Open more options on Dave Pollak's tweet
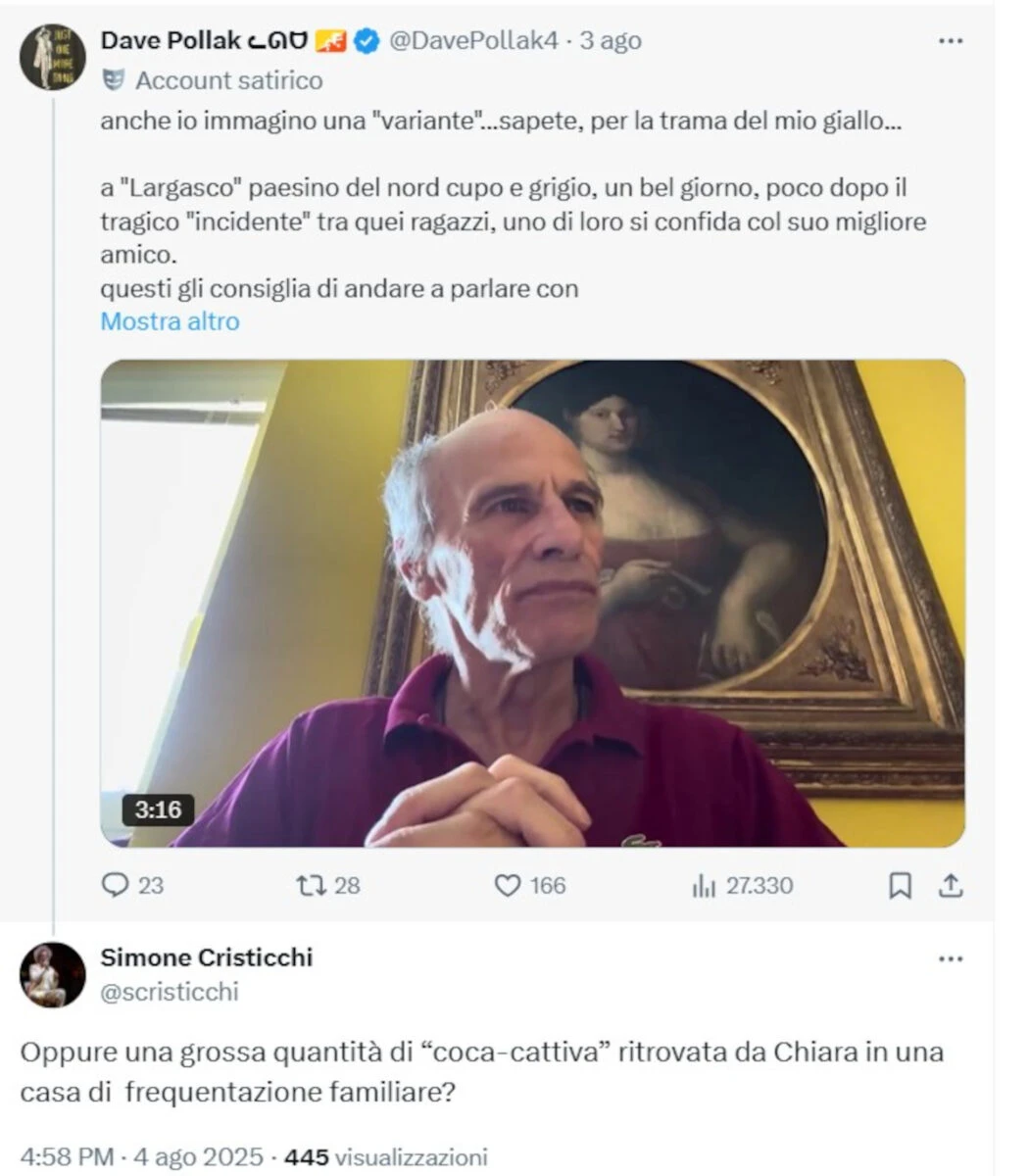This screenshot has width=1029, height=1176. (x=951, y=41)
